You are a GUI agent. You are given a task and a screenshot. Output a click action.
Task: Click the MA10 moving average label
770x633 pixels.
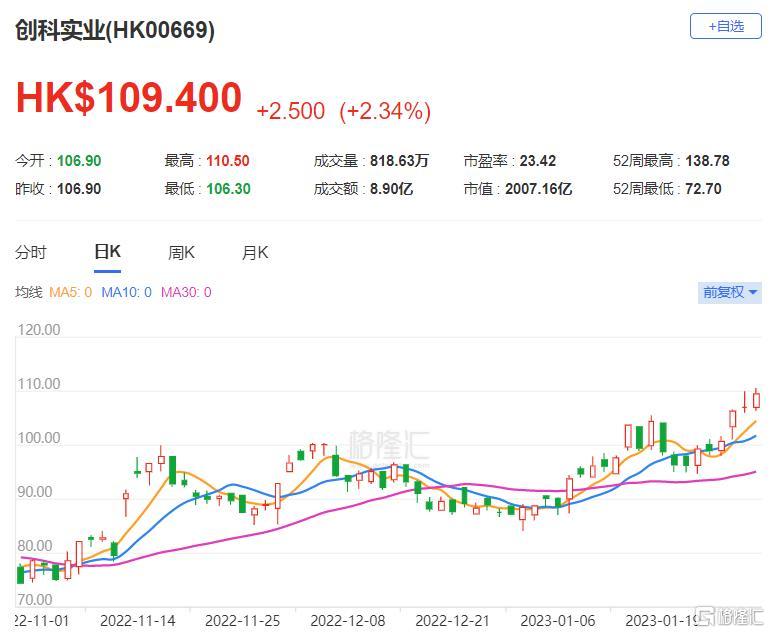126,293
